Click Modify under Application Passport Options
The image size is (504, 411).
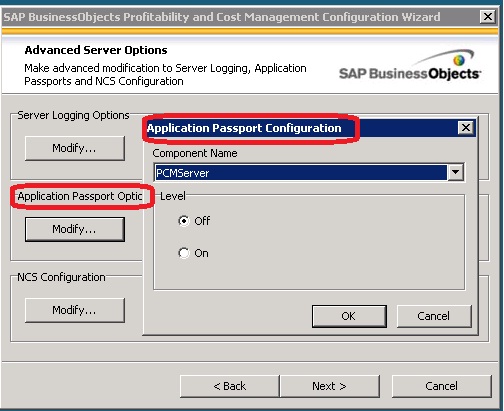click(75, 229)
